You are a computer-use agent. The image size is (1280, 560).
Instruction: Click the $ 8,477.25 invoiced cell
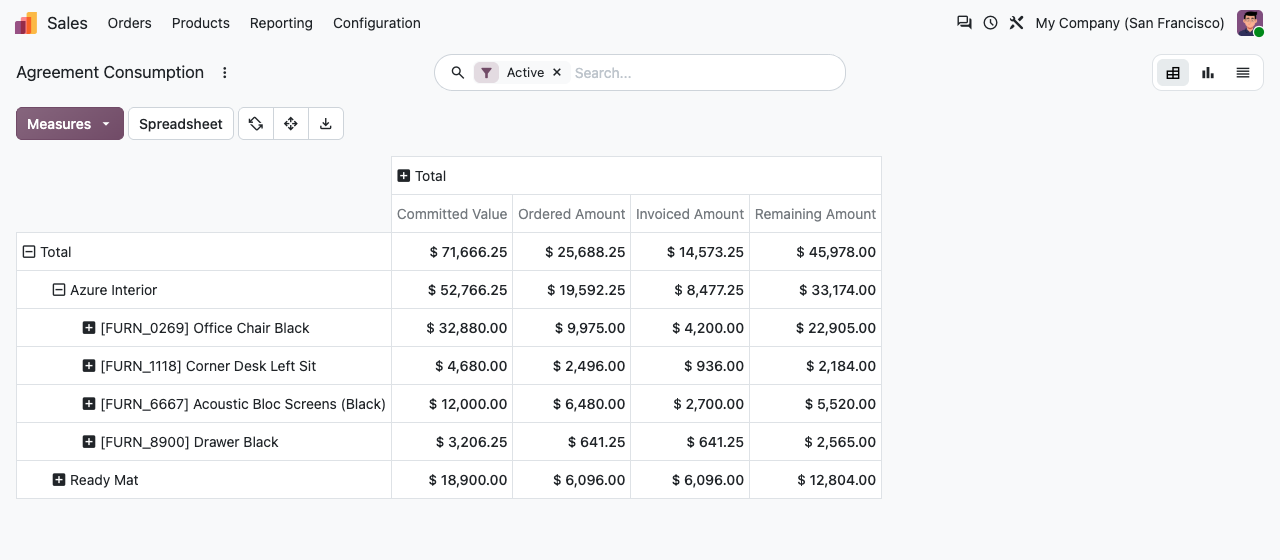690,290
